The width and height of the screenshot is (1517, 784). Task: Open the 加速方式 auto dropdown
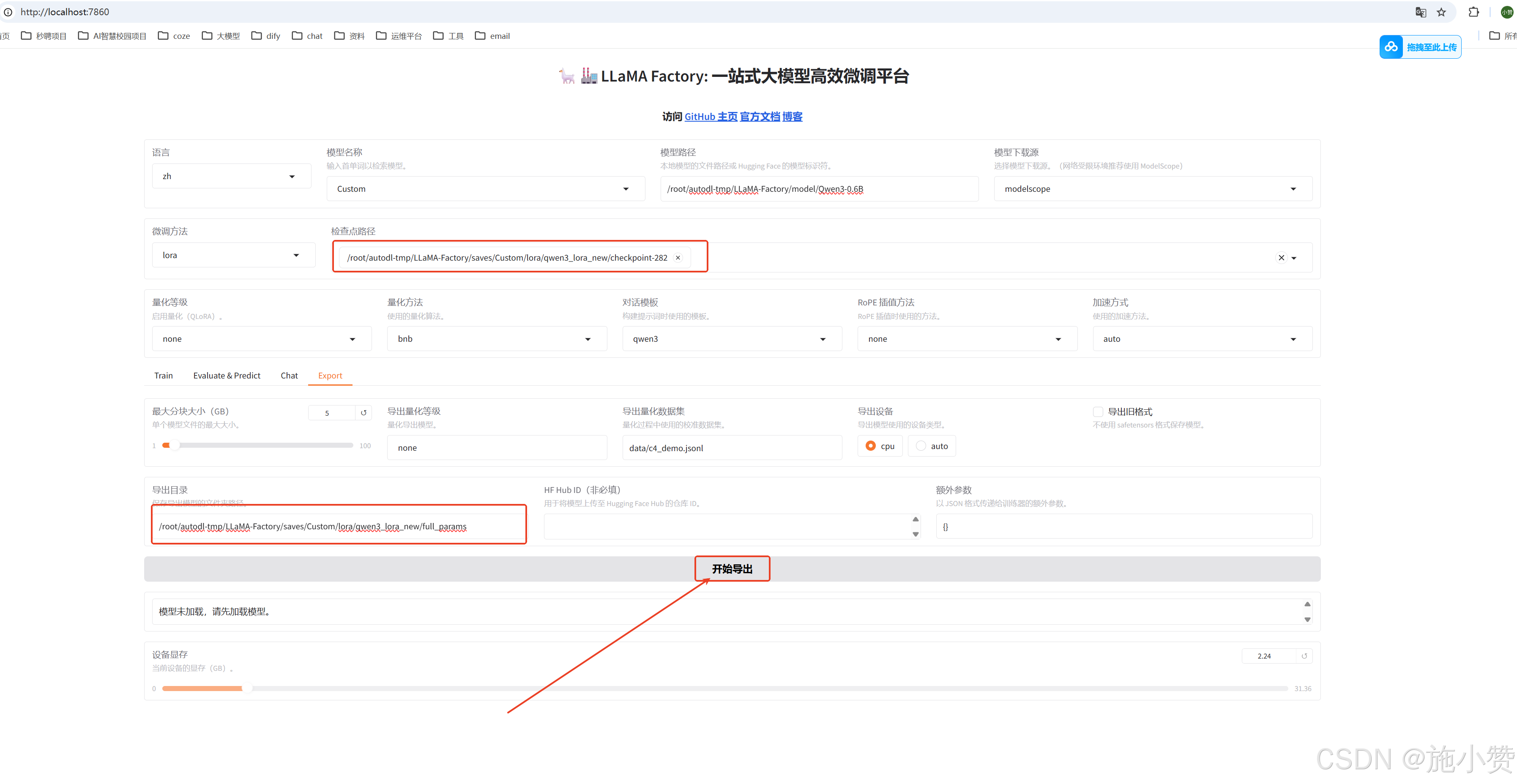click(x=1203, y=339)
